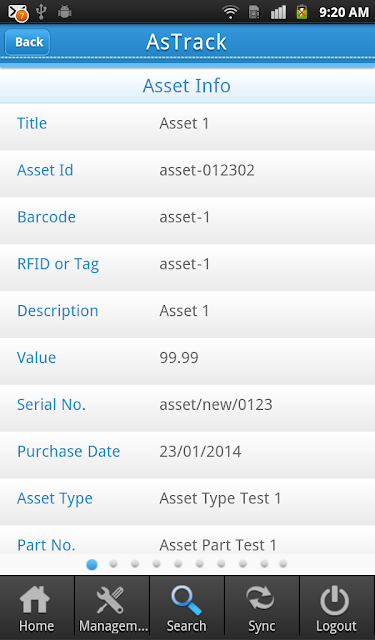Jump to the last page indicator dot
The height and width of the screenshot is (640, 375).
pyautogui.click(x=283, y=564)
